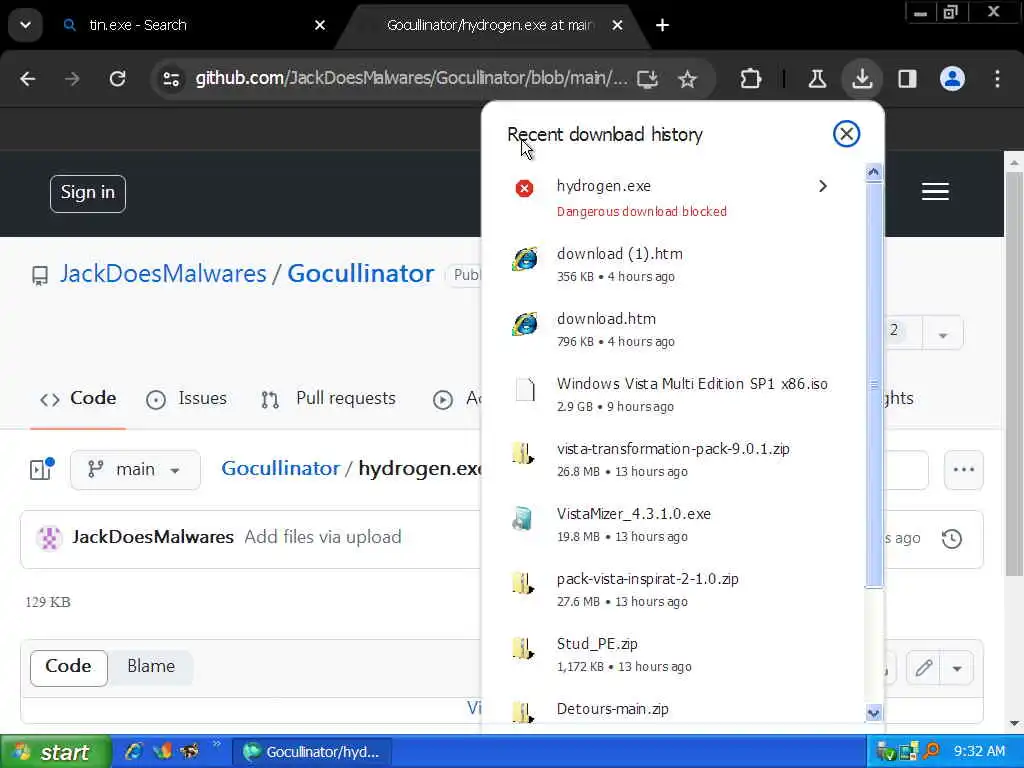Open the three-dot more file actions button
This screenshot has height=768, width=1024.
click(x=963, y=470)
